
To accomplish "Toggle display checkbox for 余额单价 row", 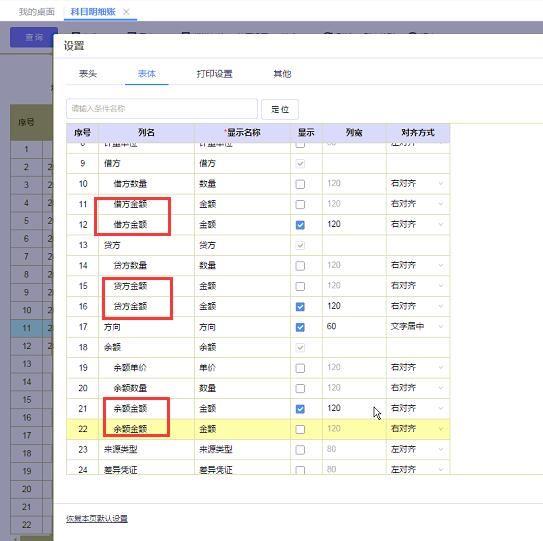I will click(x=300, y=368).
